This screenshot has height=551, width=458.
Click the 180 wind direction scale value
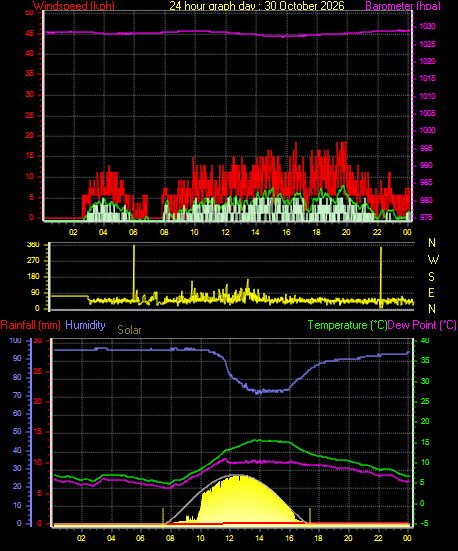click(x=33, y=277)
